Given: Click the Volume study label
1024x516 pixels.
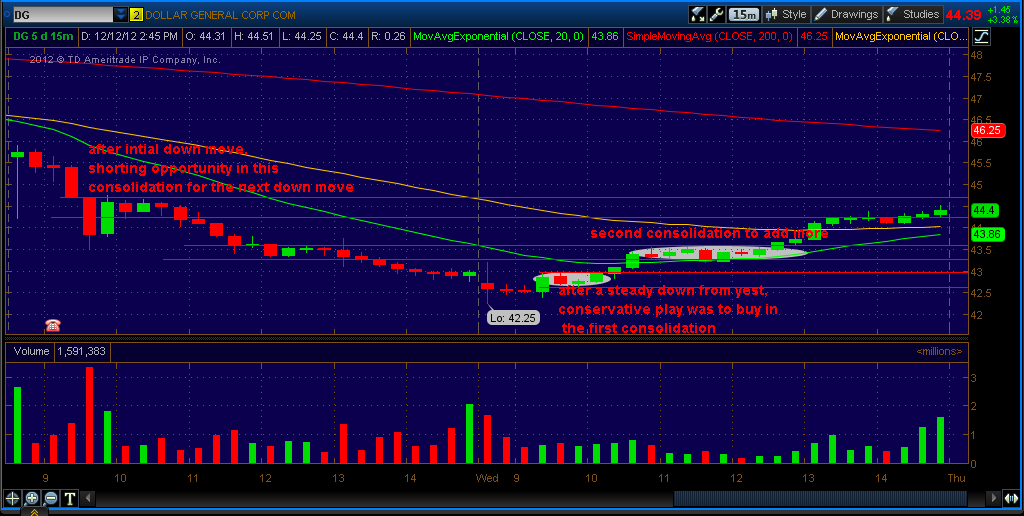Looking at the screenshot, I should (x=31, y=351).
